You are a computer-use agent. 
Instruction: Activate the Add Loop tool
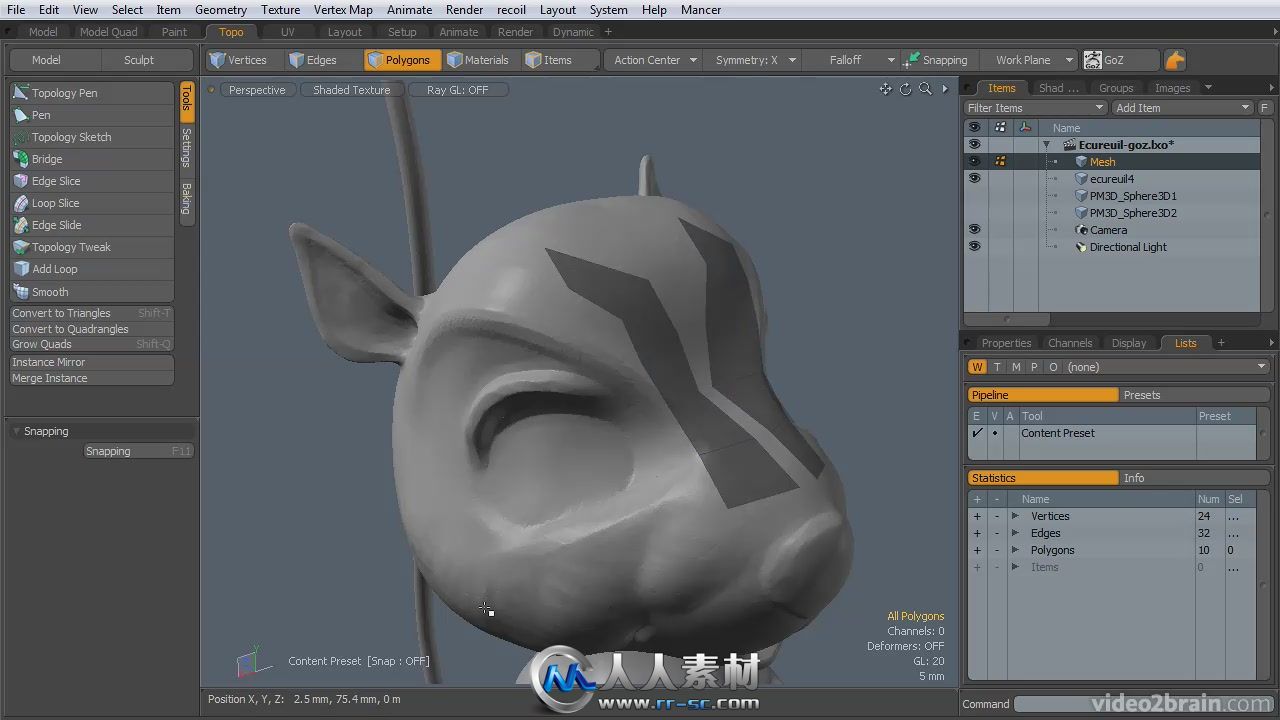[x=92, y=269]
